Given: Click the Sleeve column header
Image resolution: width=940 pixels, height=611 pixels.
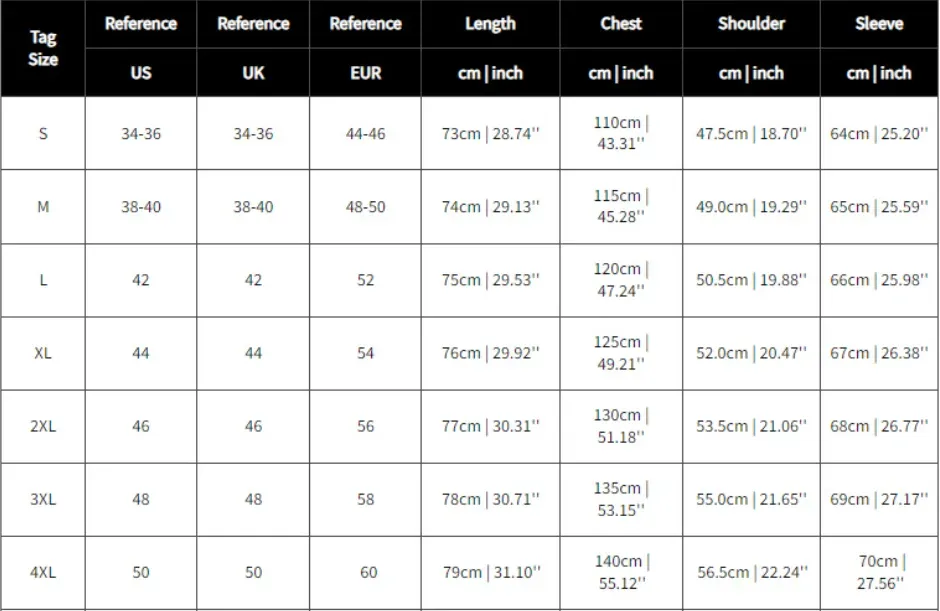Looking at the screenshot, I should [879, 24].
